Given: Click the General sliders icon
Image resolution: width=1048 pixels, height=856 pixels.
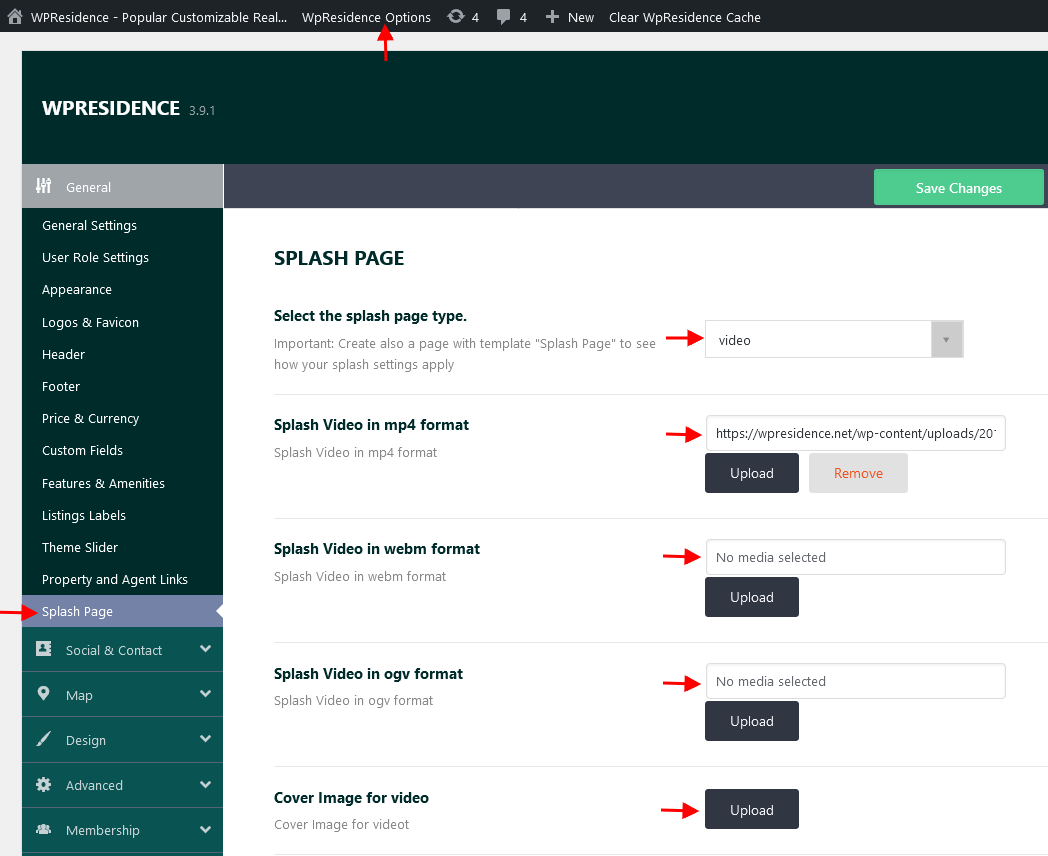Looking at the screenshot, I should 43,186.
